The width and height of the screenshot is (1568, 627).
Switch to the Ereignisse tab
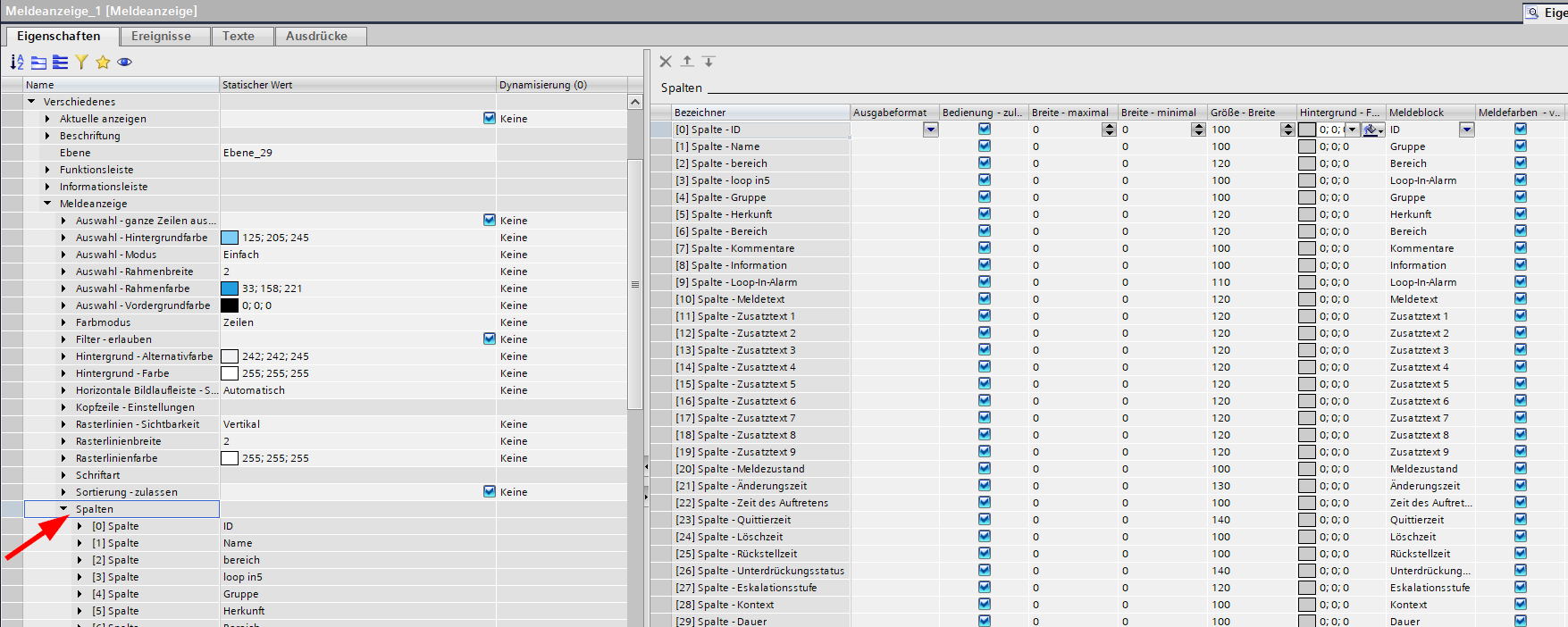(161, 36)
